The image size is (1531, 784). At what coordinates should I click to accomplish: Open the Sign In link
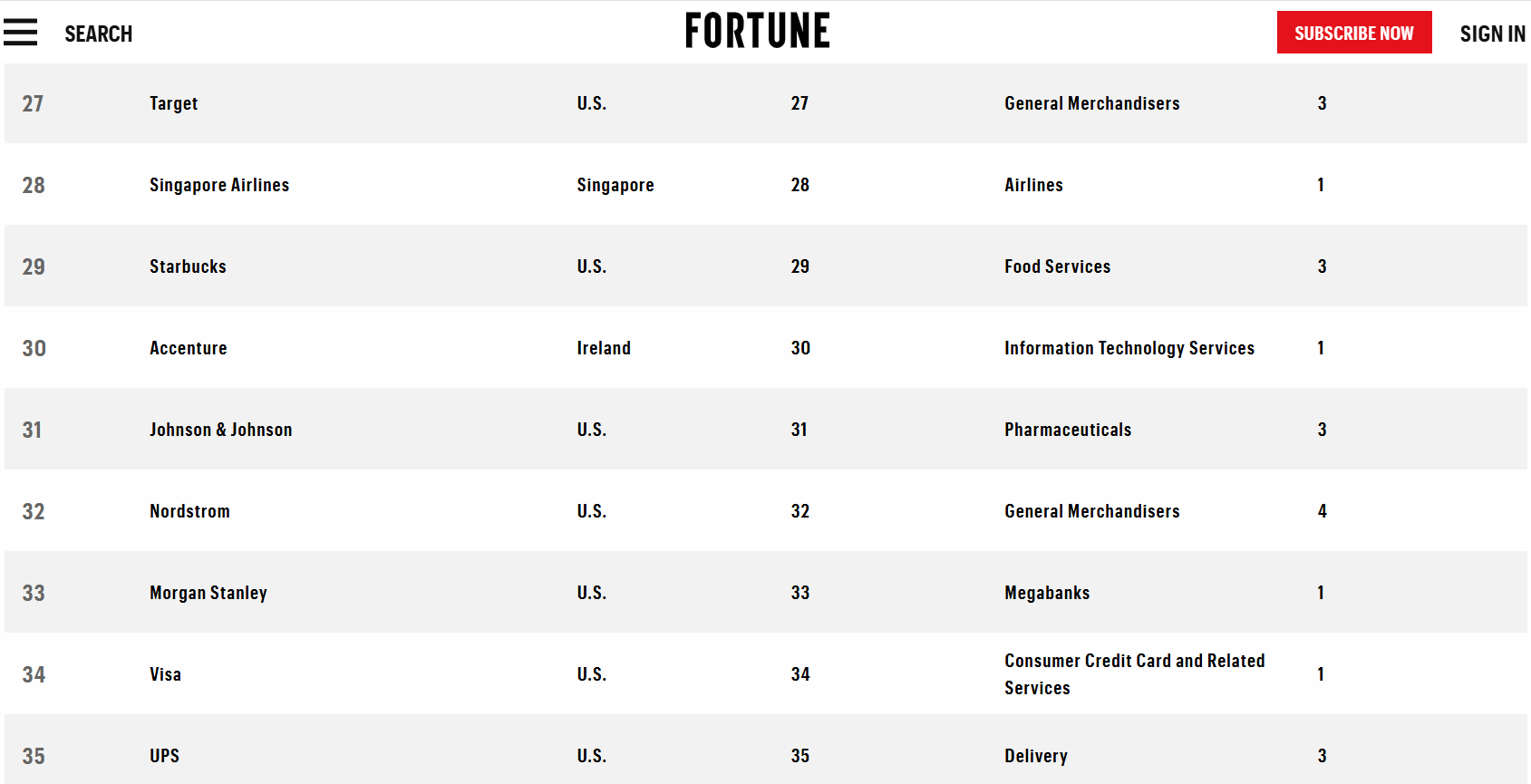1492,34
